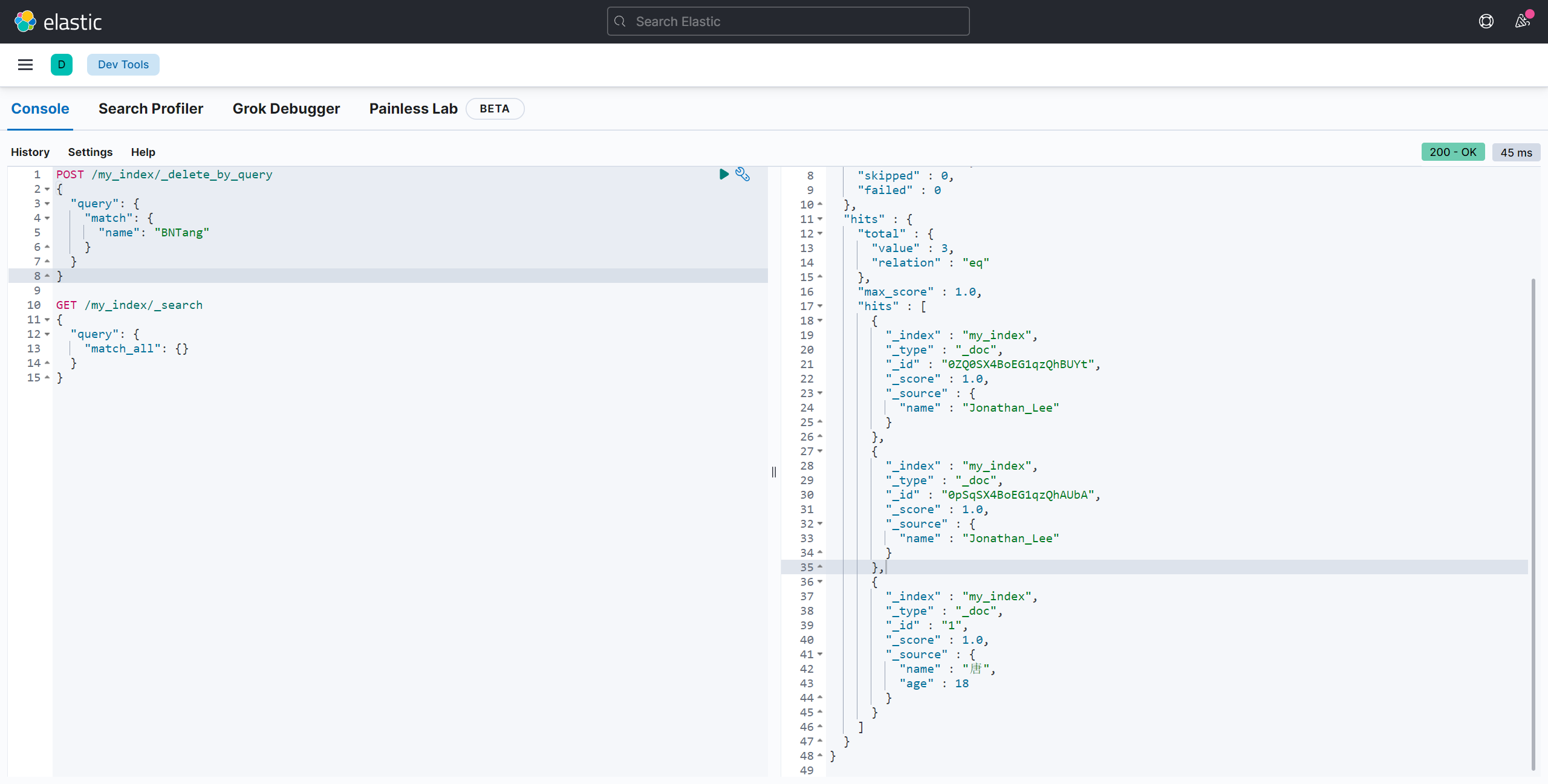The height and width of the screenshot is (784, 1548).
Task: Open the Dev Tools breadcrumb
Action: click(123, 65)
